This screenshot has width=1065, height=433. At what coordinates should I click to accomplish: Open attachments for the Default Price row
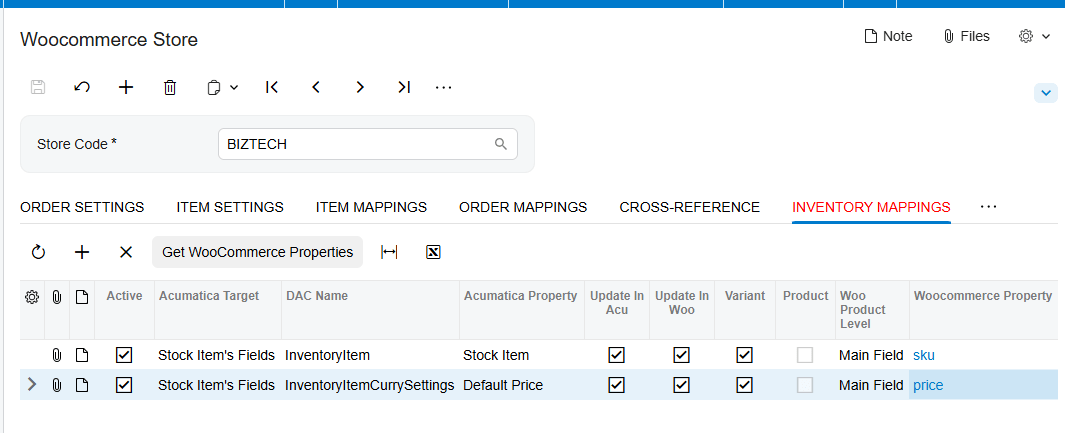tap(57, 385)
